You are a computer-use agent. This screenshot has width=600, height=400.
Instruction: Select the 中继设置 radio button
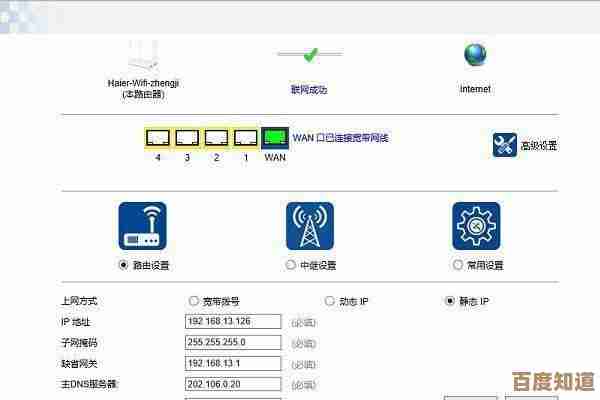tap(291, 266)
